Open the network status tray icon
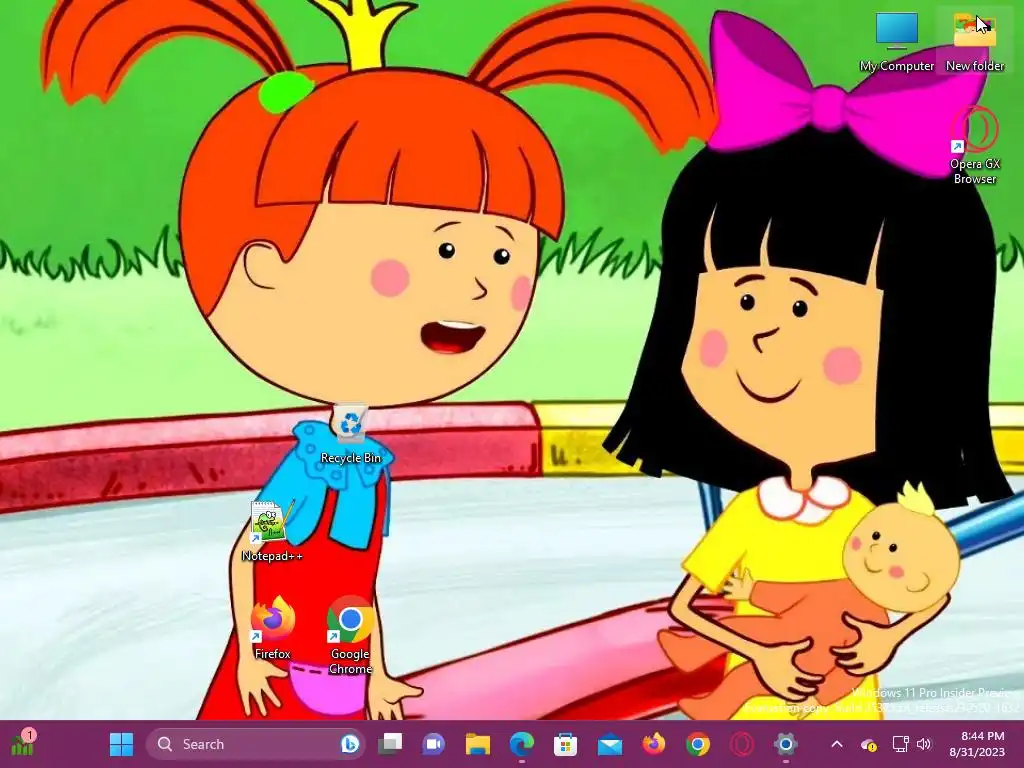The width and height of the screenshot is (1024, 768). 901,744
